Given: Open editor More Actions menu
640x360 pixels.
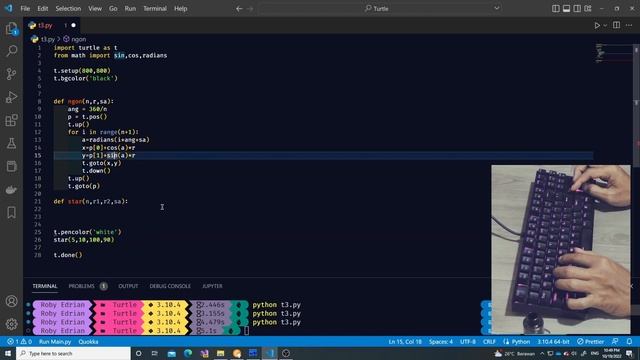Looking at the screenshot, I should click(629, 25).
